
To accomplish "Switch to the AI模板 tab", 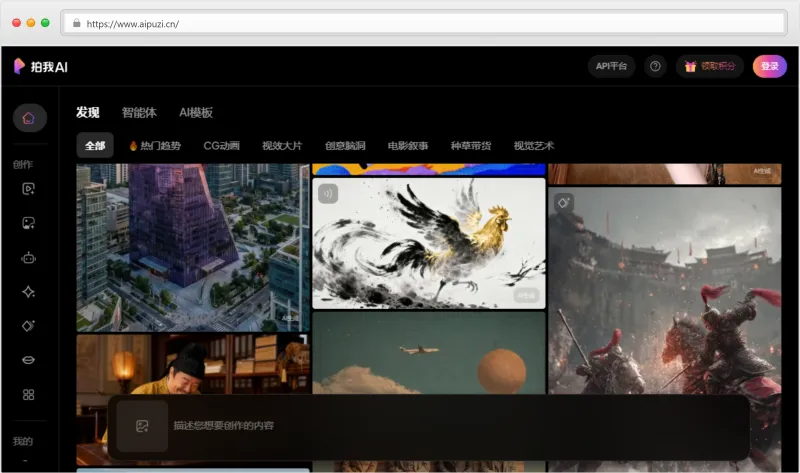I will (196, 113).
